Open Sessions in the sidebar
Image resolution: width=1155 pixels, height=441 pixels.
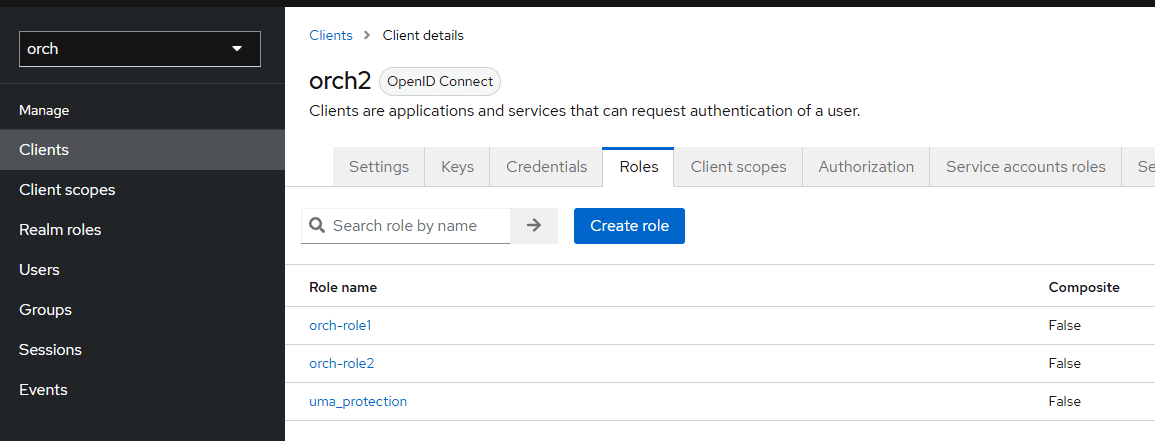(50, 350)
